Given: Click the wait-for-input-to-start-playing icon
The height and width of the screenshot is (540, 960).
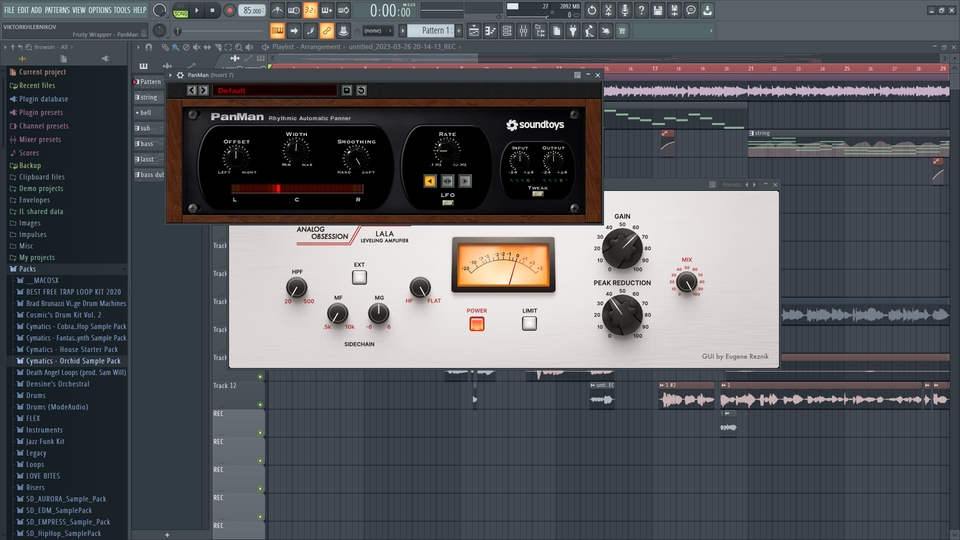Looking at the screenshot, I should click(294, 10).
